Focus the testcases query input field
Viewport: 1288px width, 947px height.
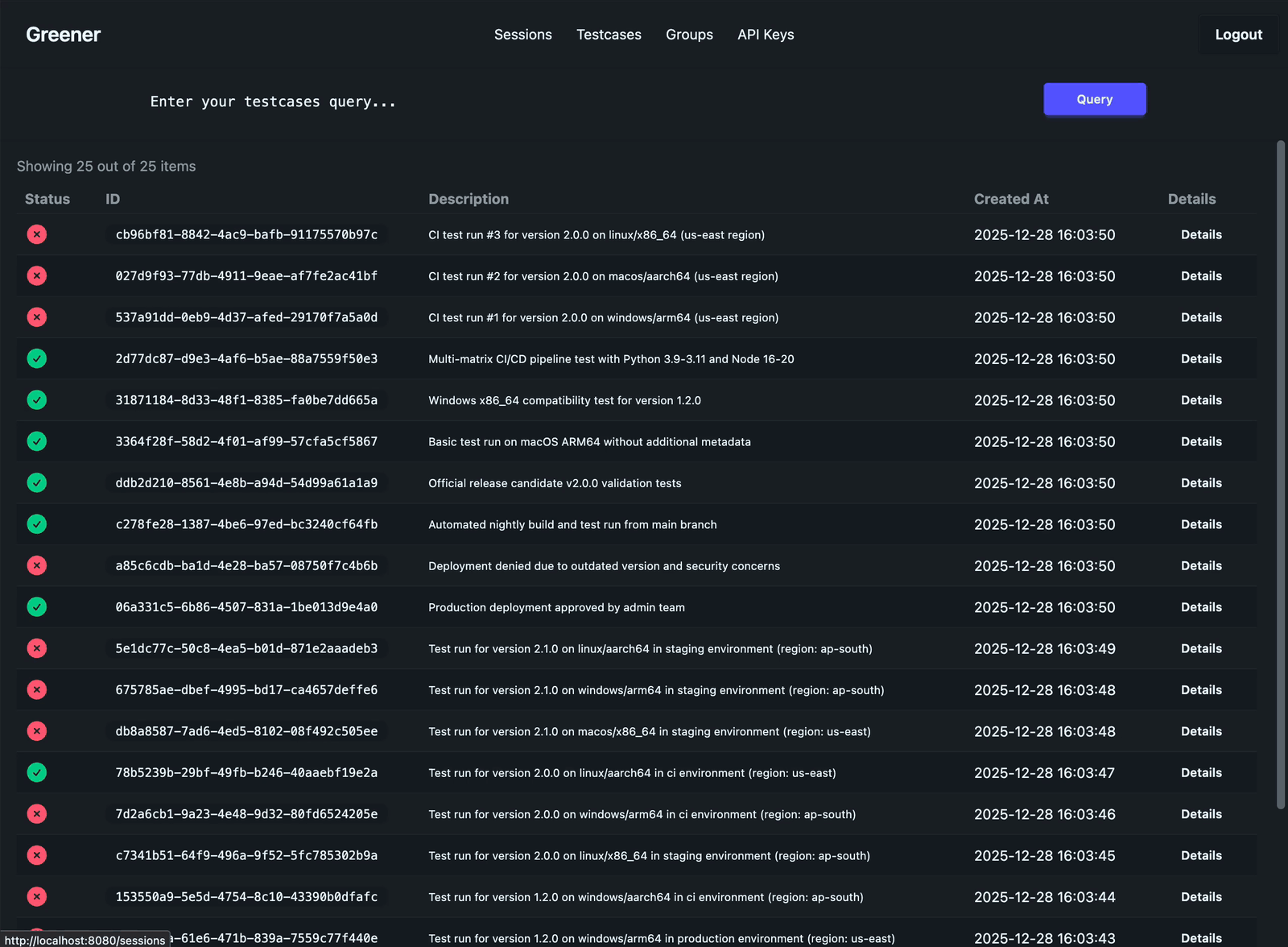(563, 101)
